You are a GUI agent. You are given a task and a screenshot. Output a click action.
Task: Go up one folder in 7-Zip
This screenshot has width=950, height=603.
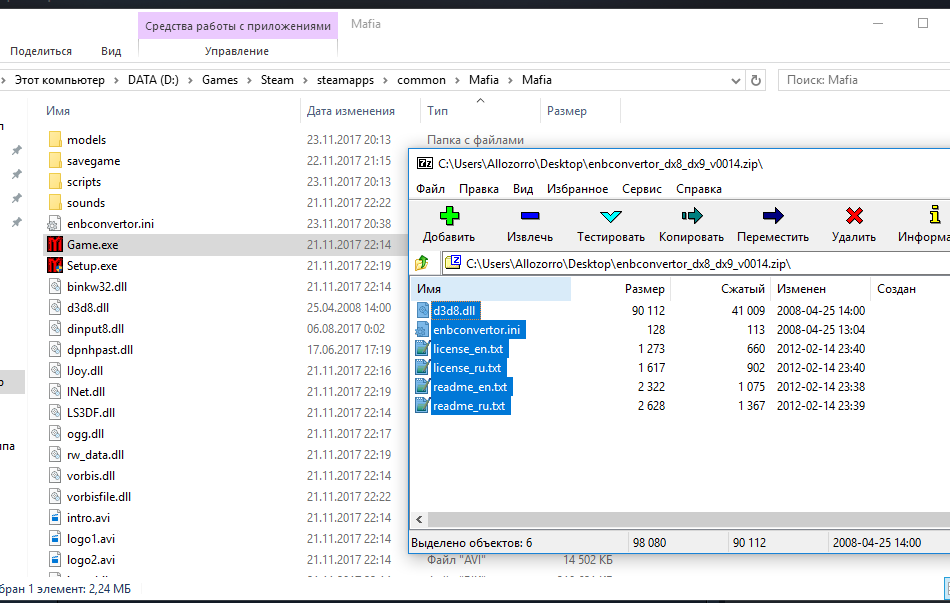coord(422,263)
